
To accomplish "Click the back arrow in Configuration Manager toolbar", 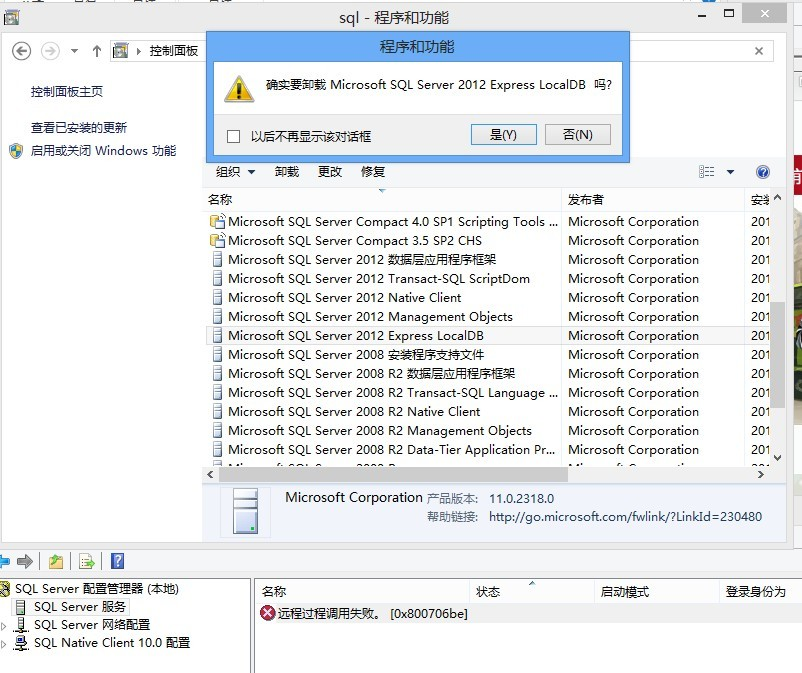I will [x=4, y=561].
